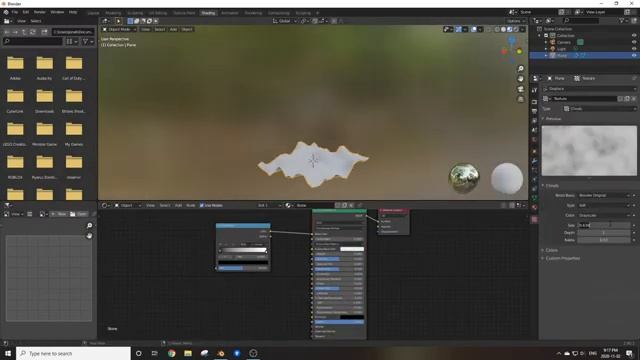Select rendered viewport shading
The width and height of the screenshot is (640, 360).
[x=516, y=29]
